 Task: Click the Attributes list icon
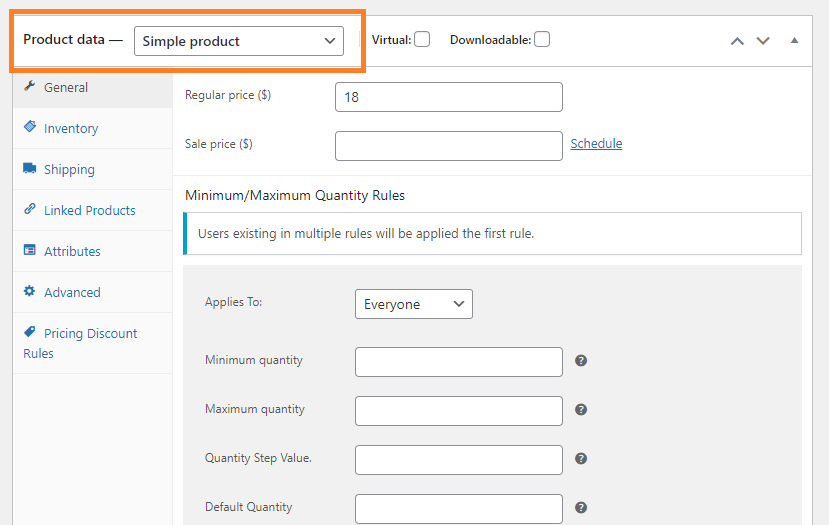point(30,250)
